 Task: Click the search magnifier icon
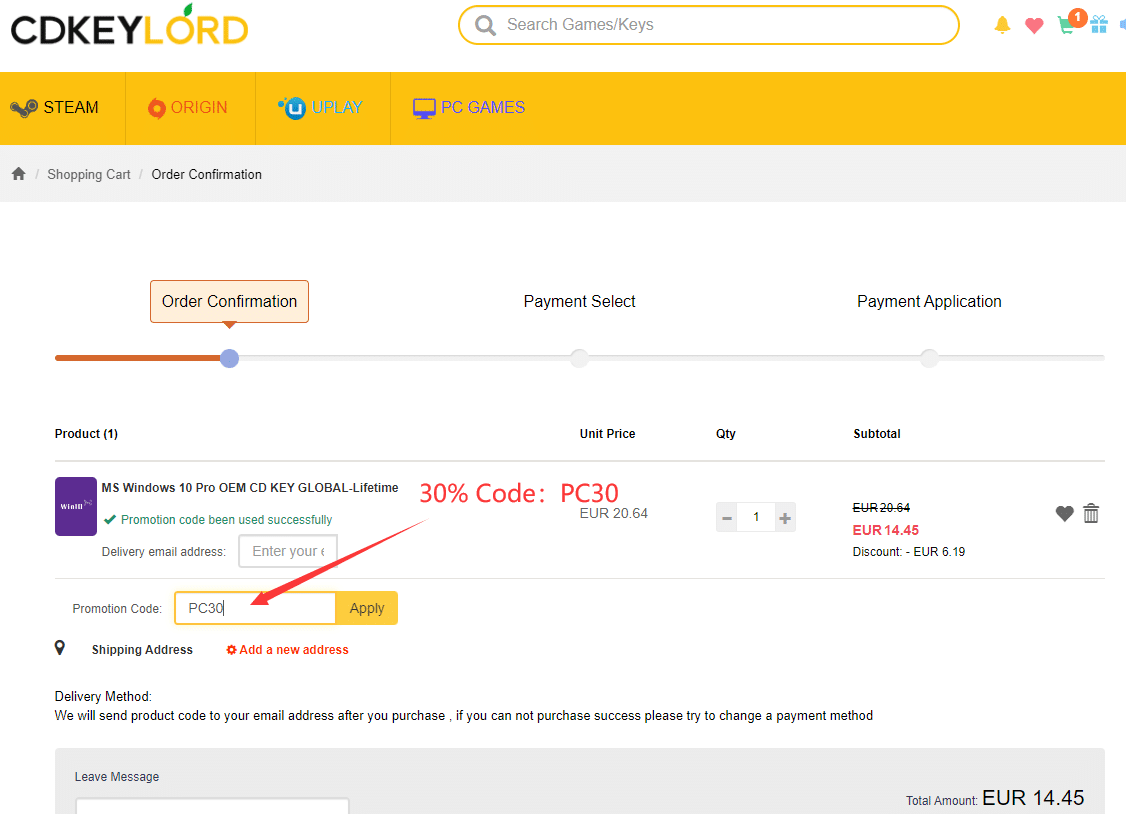click(x=486, y=25)
